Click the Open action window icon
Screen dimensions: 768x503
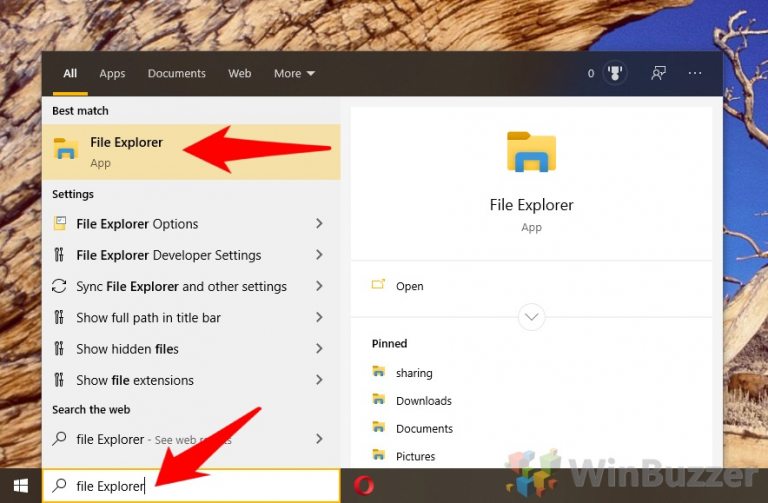pyautogui.click(x=378, y=285)
